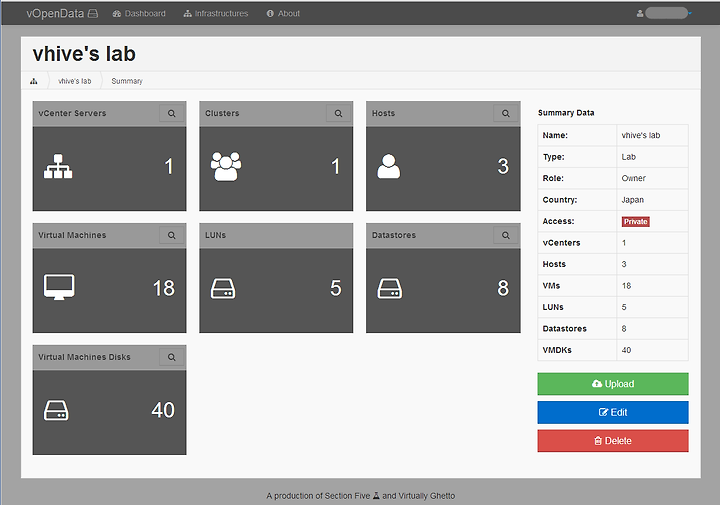Click the Virtual Machines search icon

172,235
